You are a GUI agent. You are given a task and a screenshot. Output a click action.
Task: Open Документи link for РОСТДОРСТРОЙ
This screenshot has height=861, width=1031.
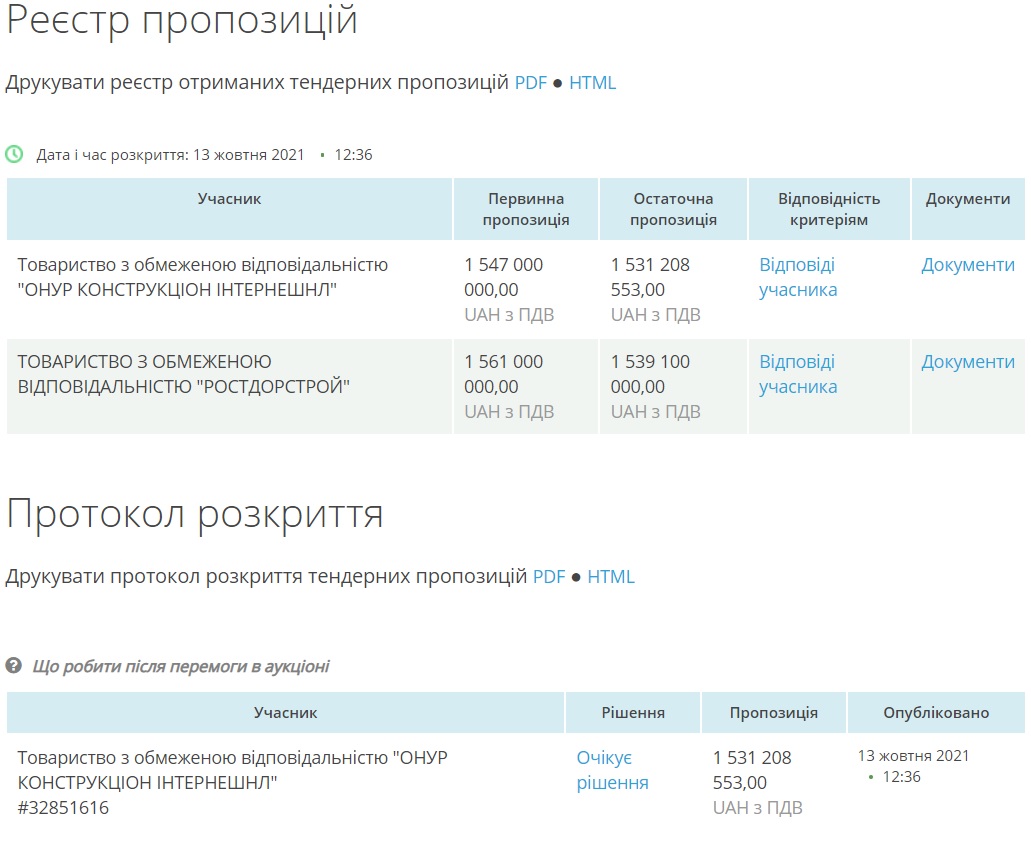pos(968,362)
